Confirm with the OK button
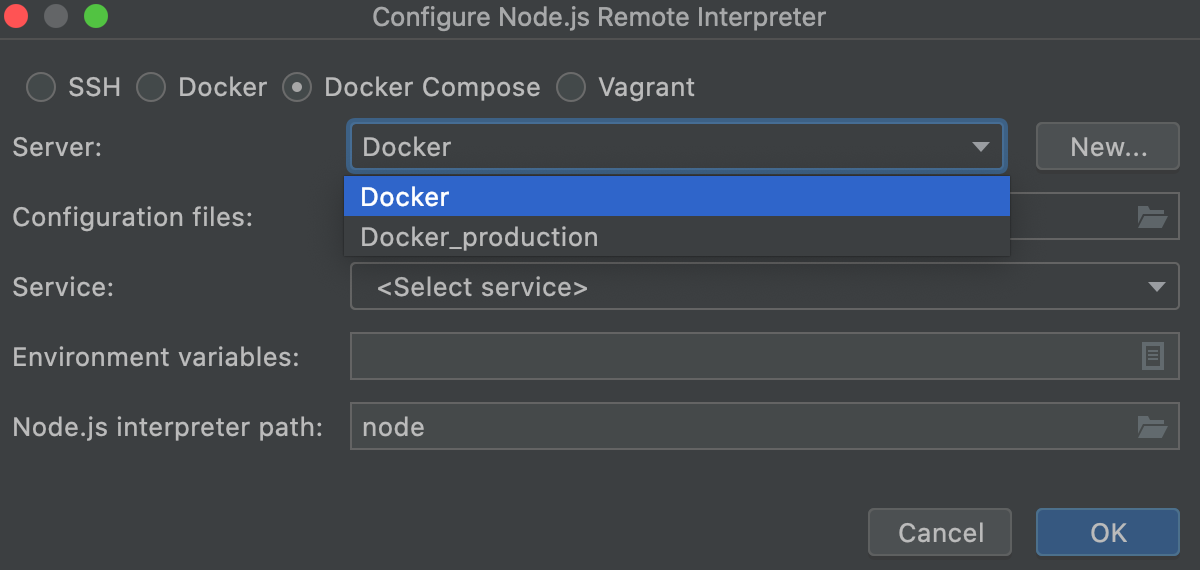Screen dimensions: 1200x570 click(x=1108, y=532)
